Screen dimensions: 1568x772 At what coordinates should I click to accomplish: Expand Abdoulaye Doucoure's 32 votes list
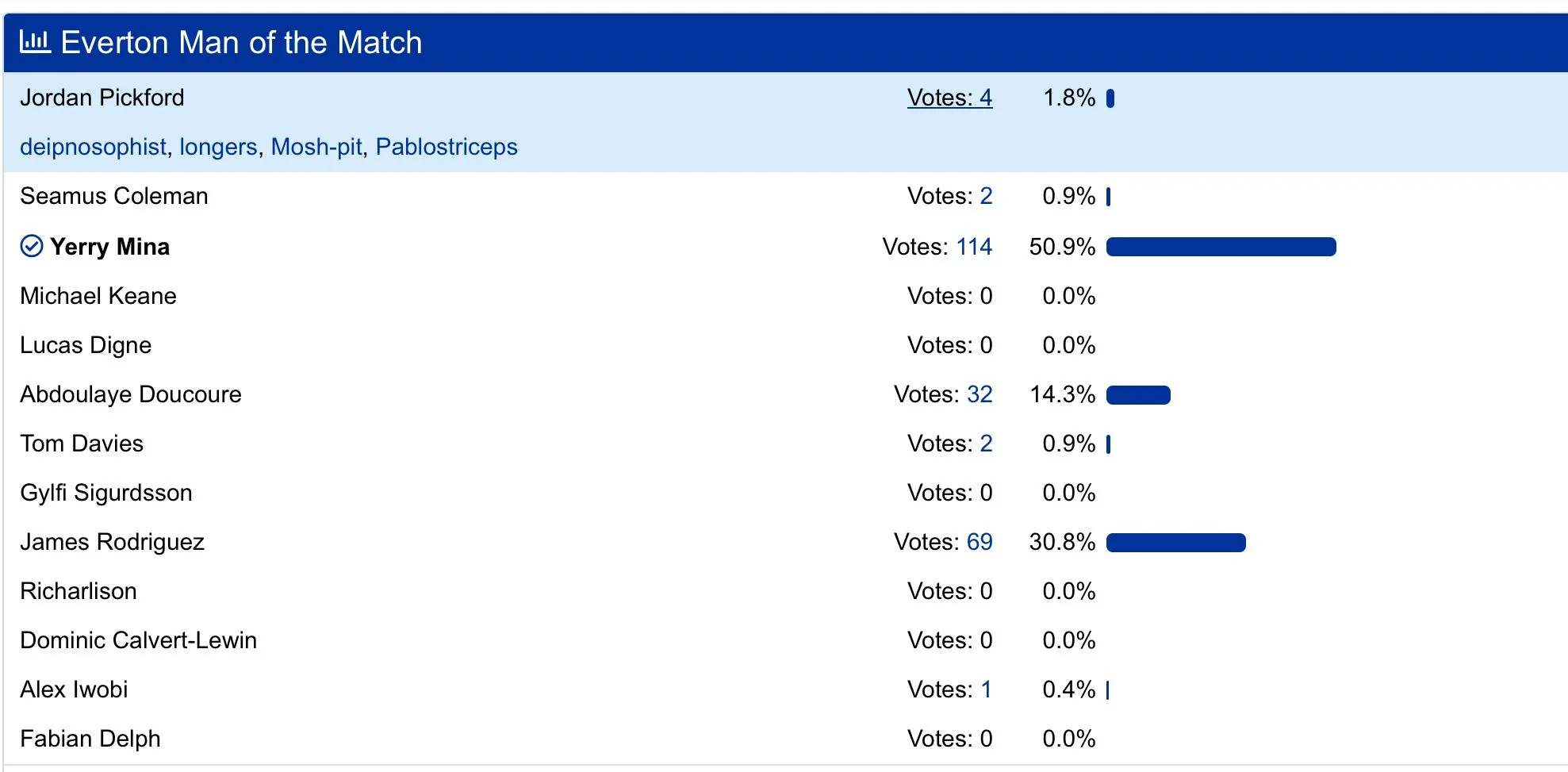[x=980, y=394]
